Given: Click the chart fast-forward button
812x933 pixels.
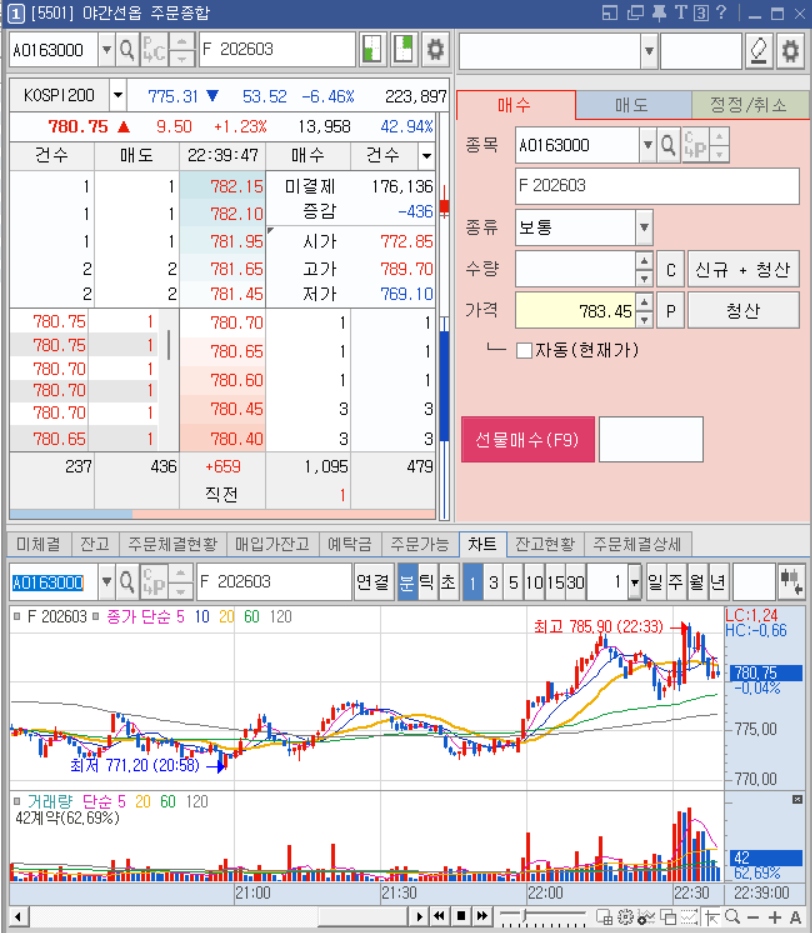Looking at the screenshot, I should click(482, 916).
